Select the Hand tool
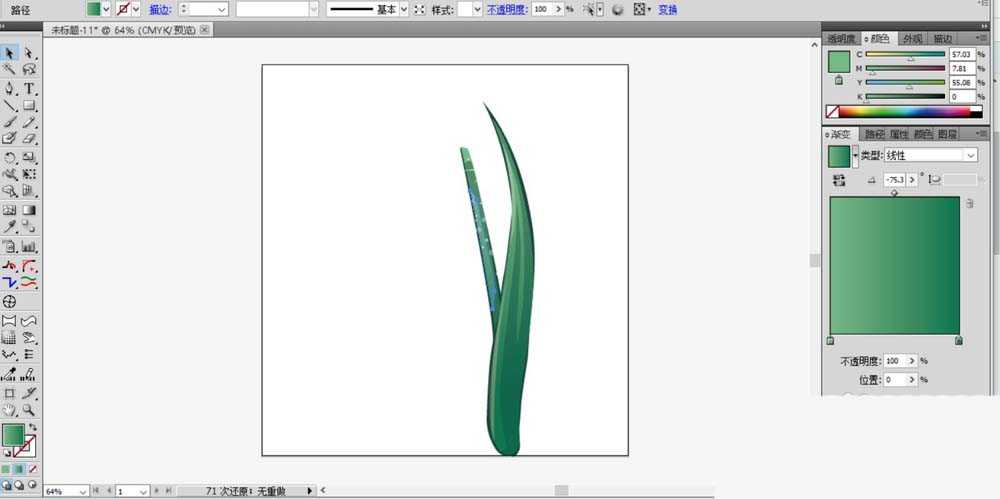 pyautogui.click(x=10, y=410)
